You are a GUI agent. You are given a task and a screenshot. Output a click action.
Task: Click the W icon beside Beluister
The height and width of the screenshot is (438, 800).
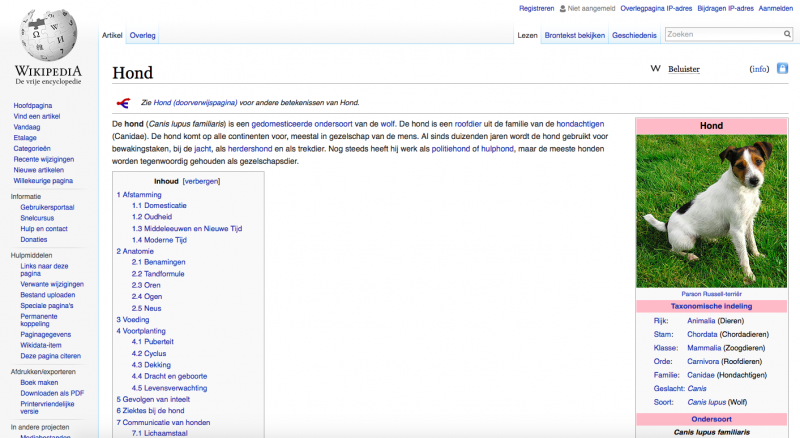(655, 68)
